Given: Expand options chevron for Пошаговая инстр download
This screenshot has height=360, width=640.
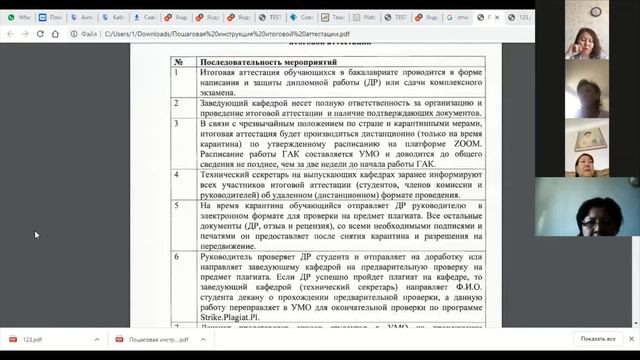Looking at the screenshot, I should coord(203,340).
